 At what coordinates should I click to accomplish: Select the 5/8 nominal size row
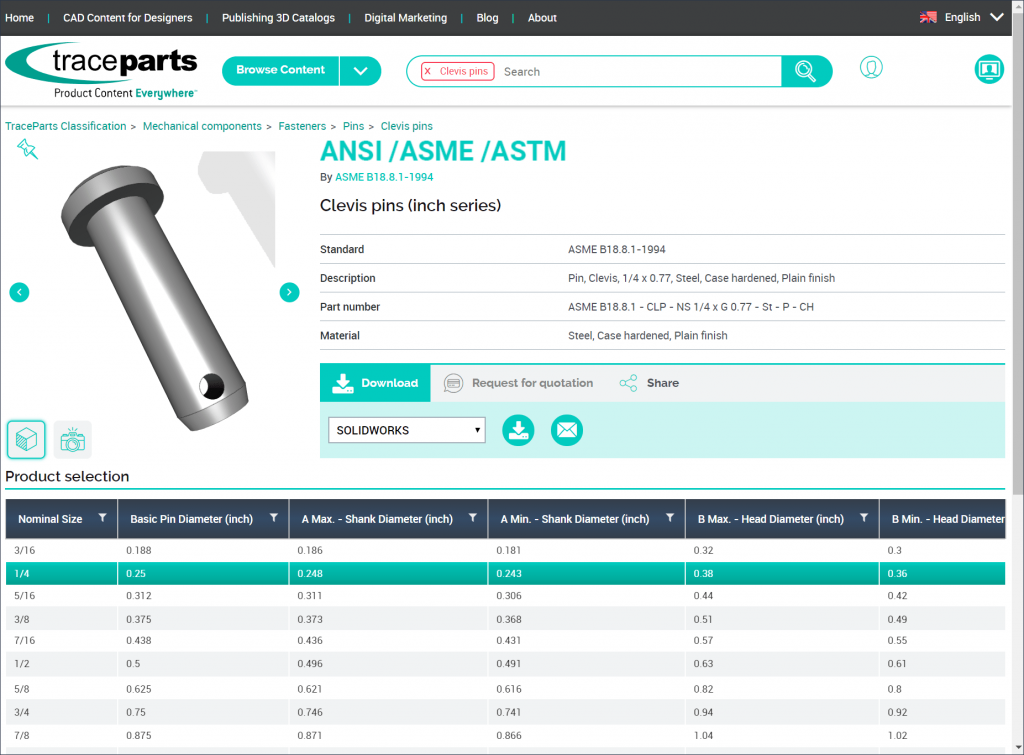tap(505, 688)
